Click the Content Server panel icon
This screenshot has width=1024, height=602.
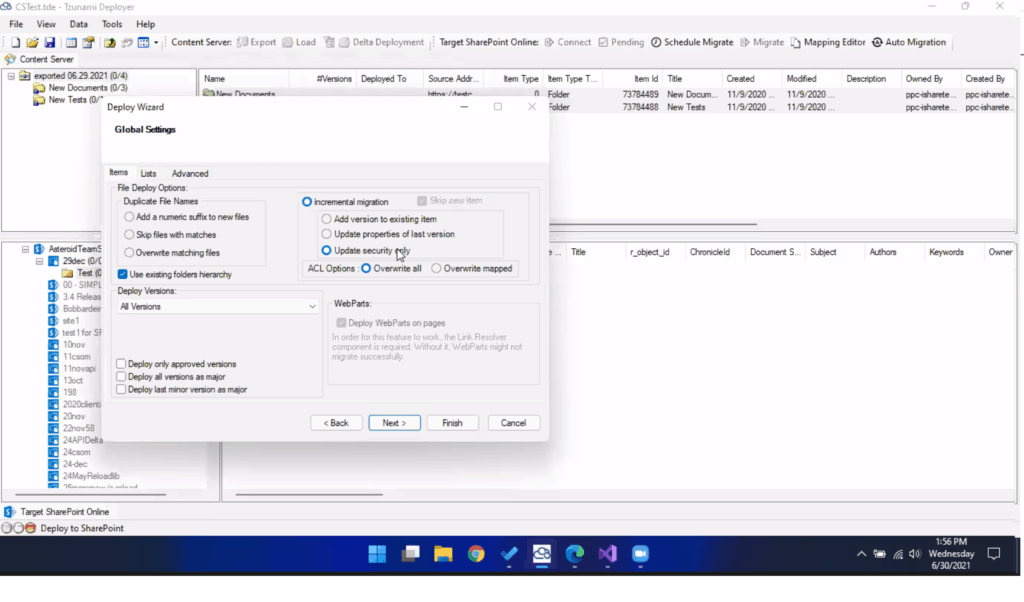[x=10, y=59]
